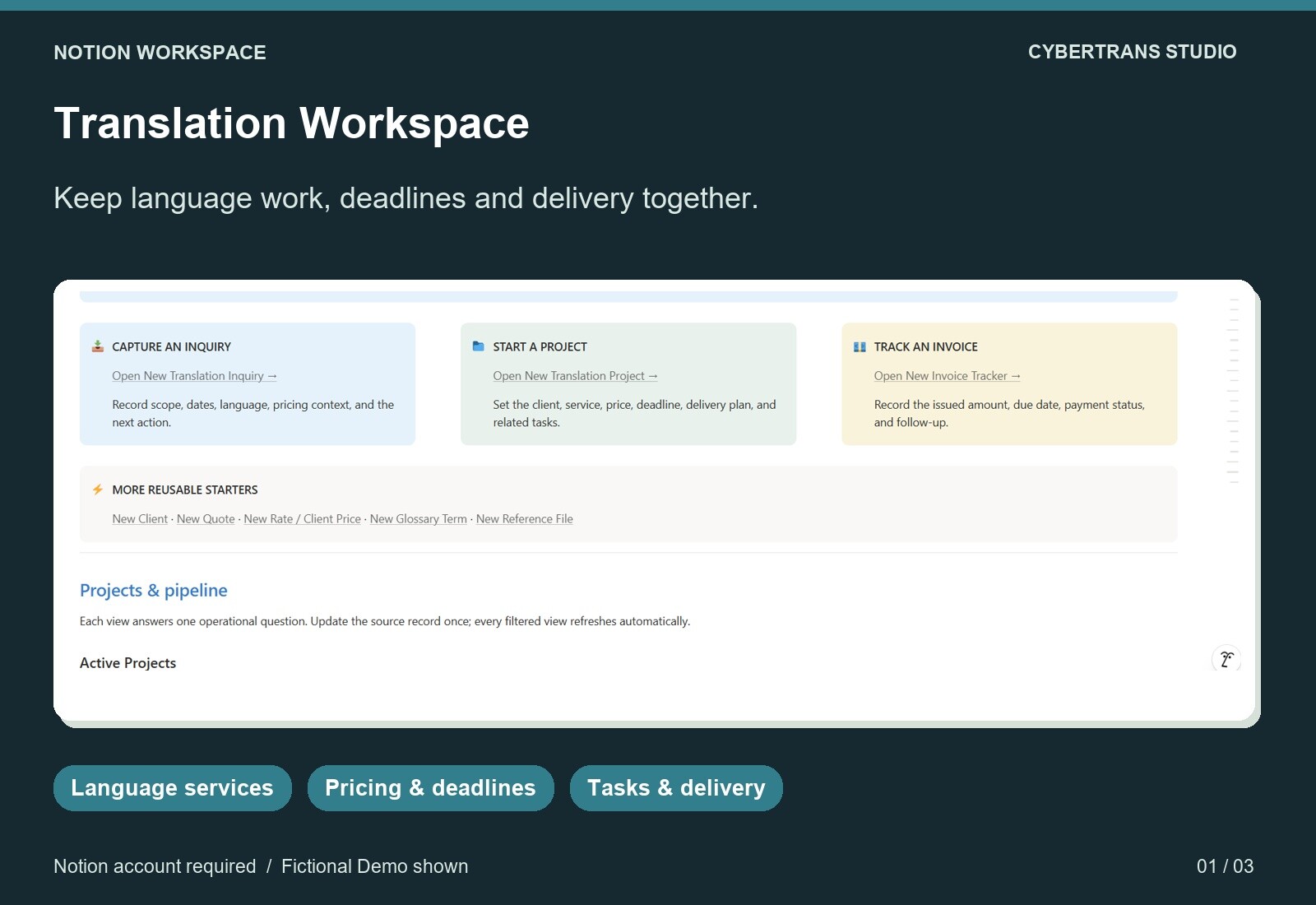Open the New Rate / Client Price link
Viewport: 1316px width, 905px height.
pyautogui.click(x=302, y=519)
